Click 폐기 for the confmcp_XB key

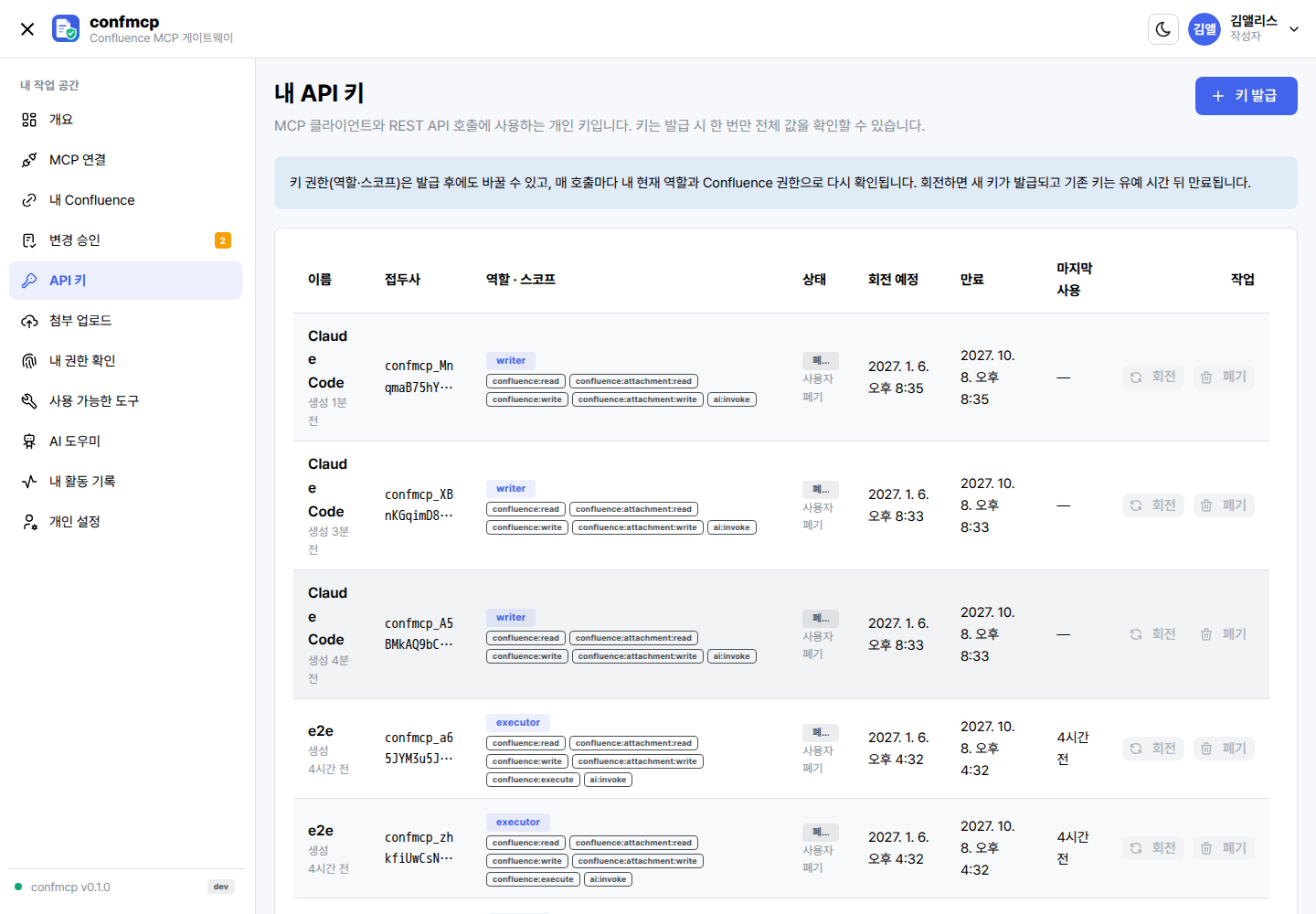pos(1224,505)
